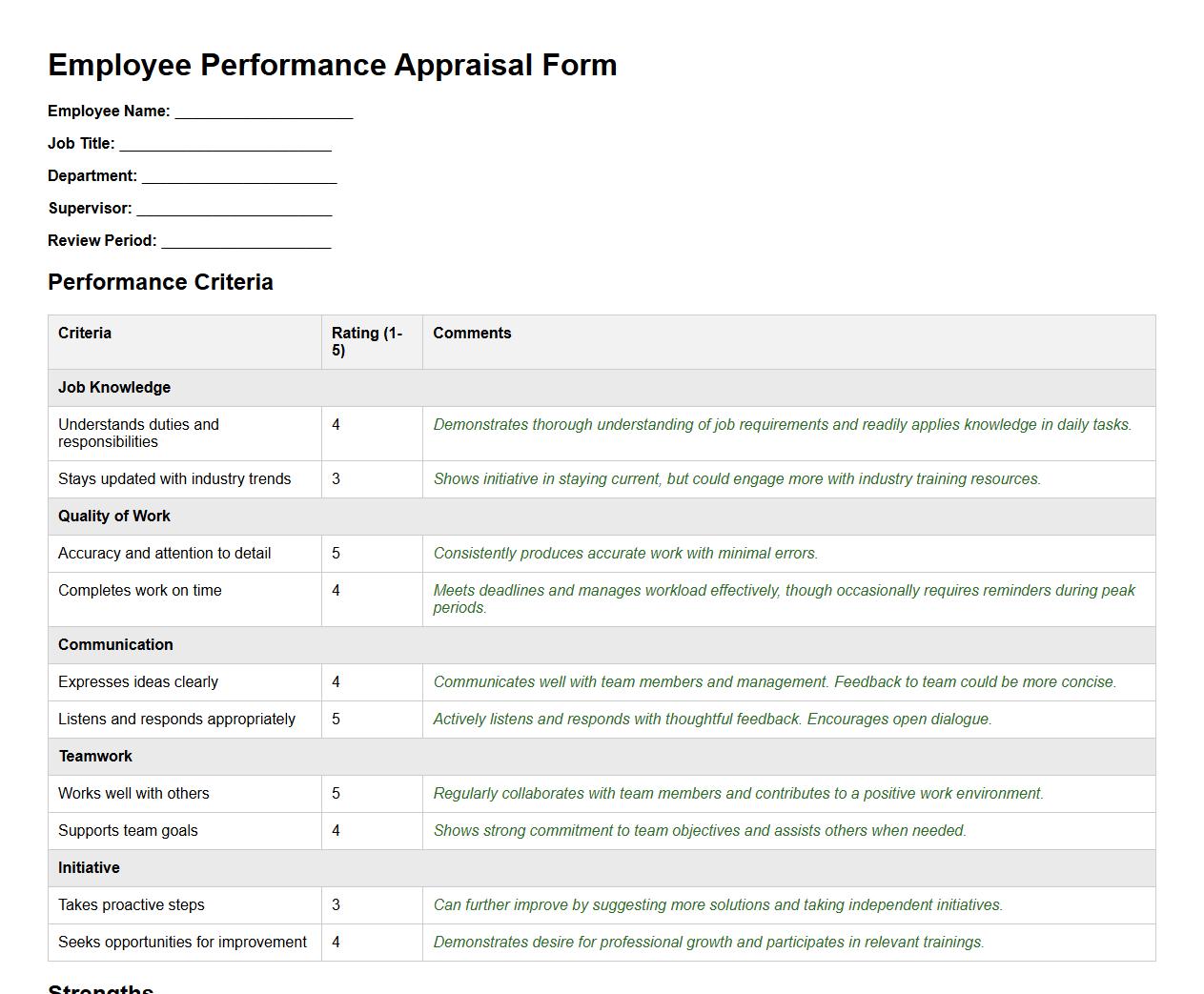This screenshot has height=994, width=1204.
Task: Click the Communication section header row
Action: [x=115, y=644]
